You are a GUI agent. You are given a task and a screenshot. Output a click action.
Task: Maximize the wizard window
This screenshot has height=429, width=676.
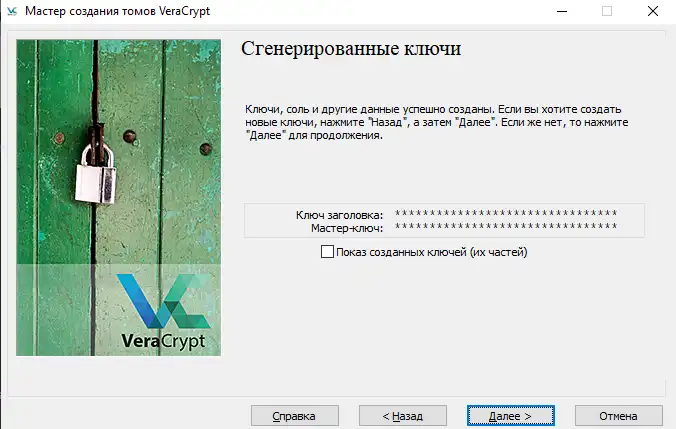click(x=606, y=11)
